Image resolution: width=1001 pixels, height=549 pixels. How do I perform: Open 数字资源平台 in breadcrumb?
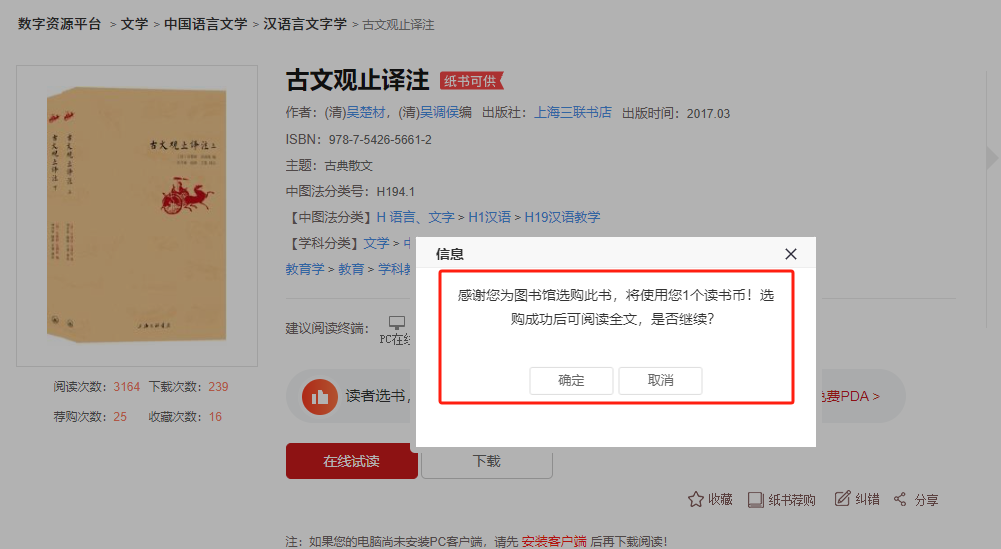(59, 24)
